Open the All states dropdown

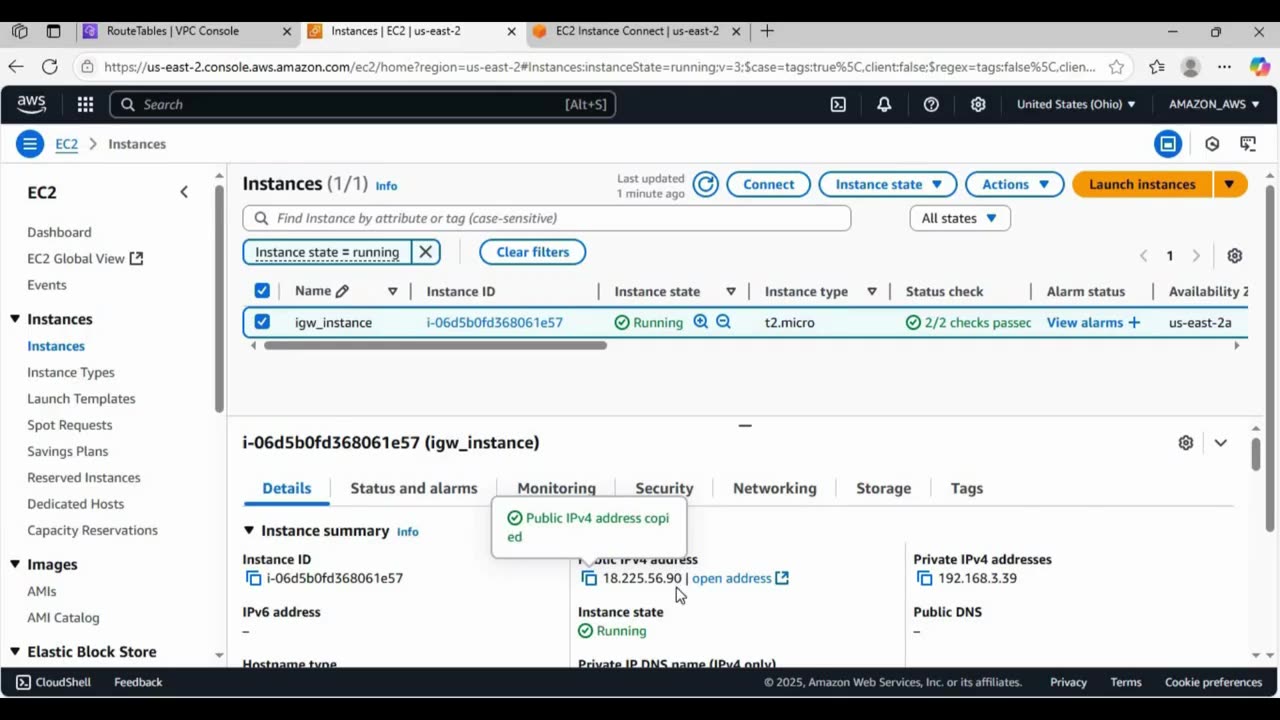959,218
